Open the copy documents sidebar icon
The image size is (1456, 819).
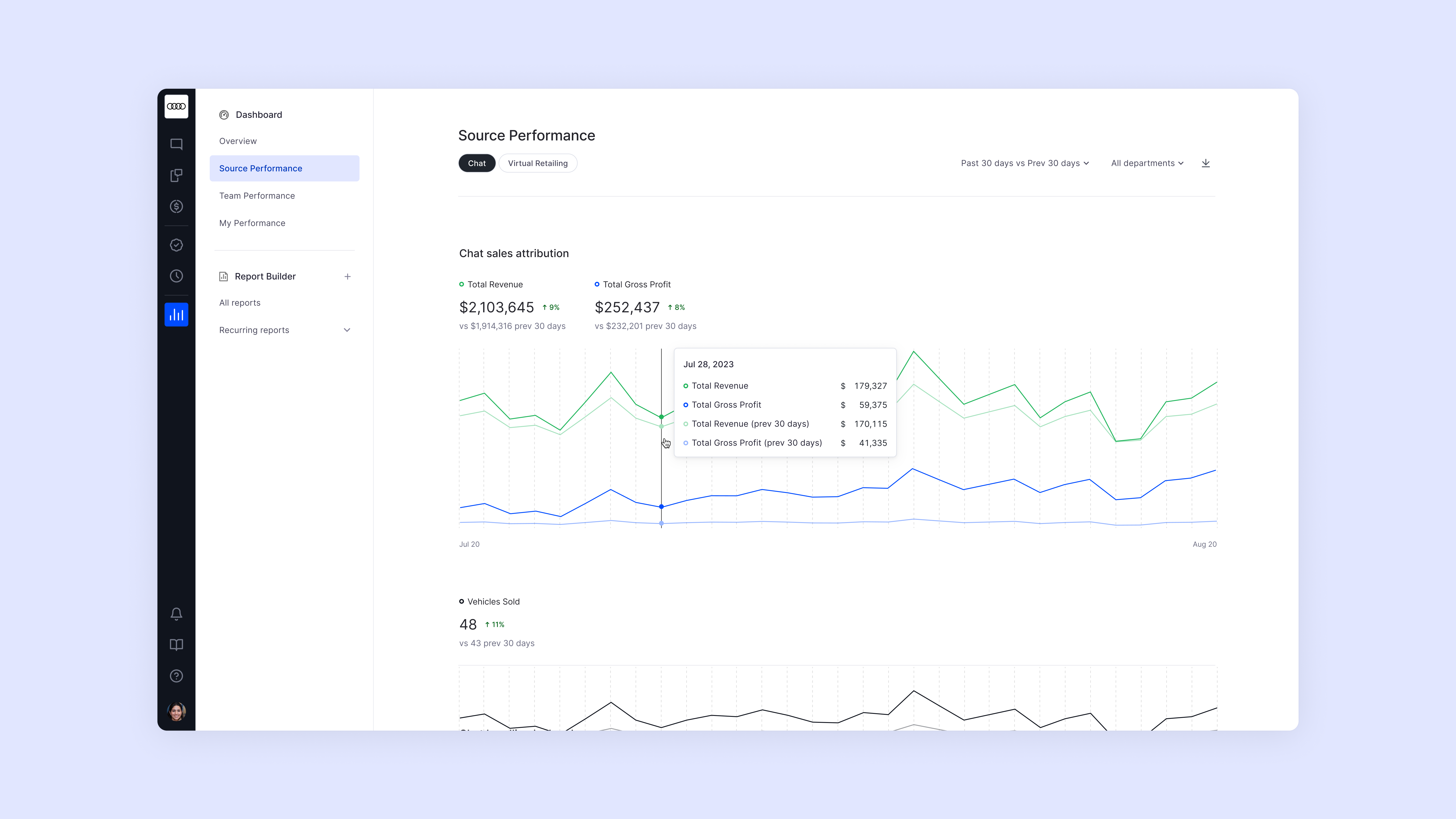pyautogui.click(x=176, y=175)
